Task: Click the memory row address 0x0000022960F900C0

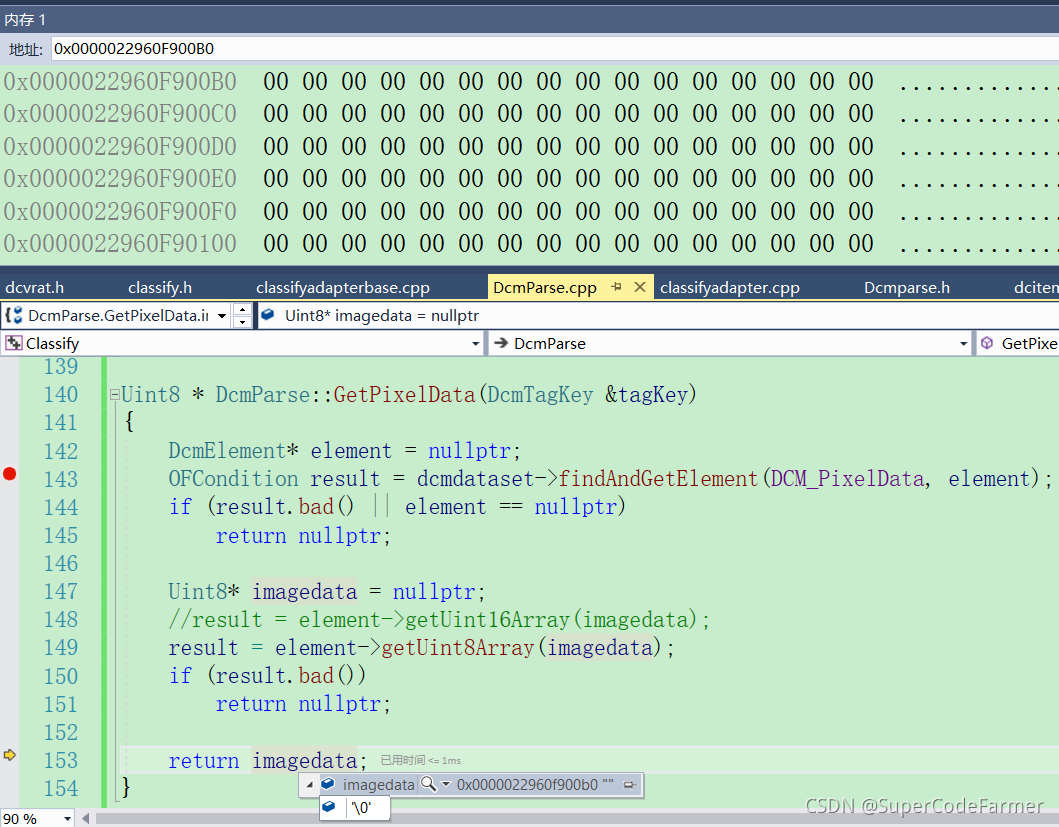Action: [120, 114]
